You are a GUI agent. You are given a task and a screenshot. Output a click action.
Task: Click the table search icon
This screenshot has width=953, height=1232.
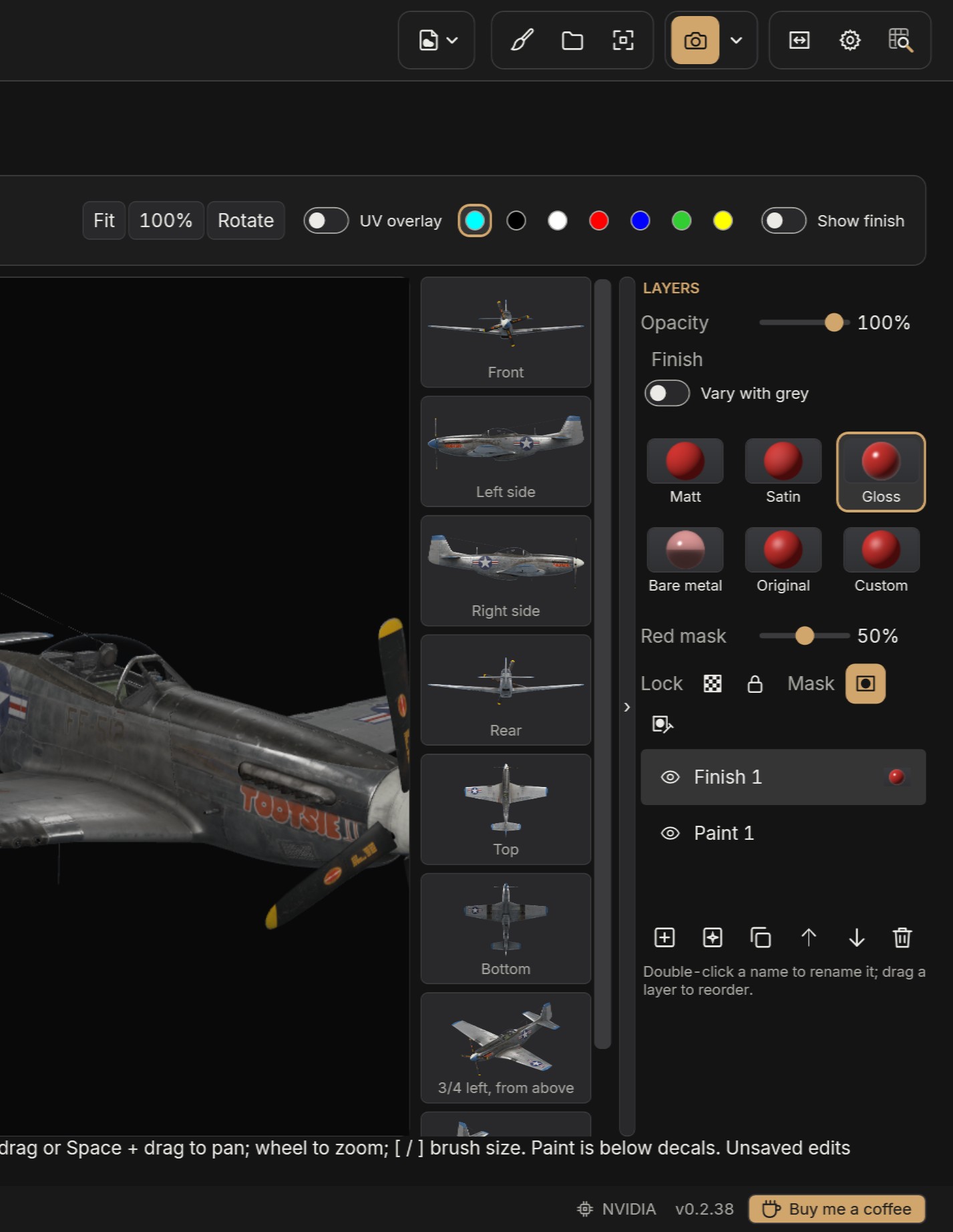[x=901, y=40]
